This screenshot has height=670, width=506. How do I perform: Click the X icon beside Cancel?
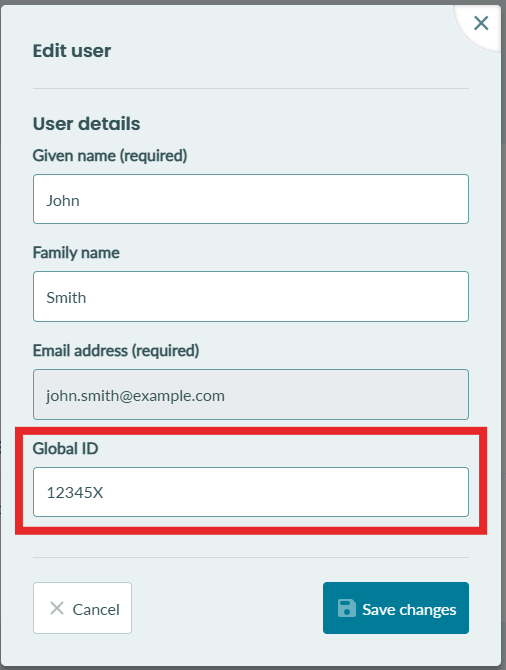(57, 608)
